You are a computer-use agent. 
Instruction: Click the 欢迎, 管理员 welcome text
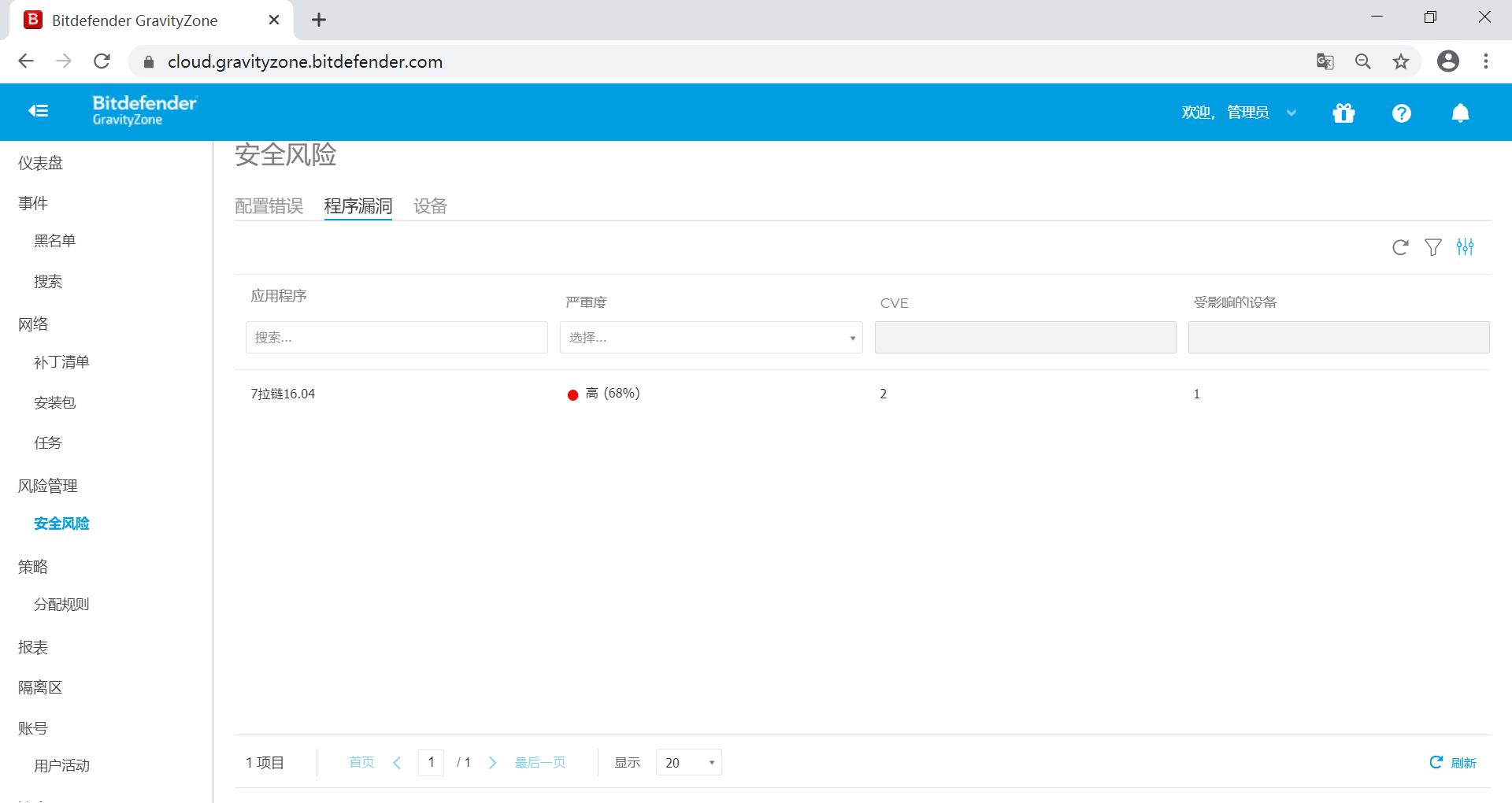pos(1225,113)
